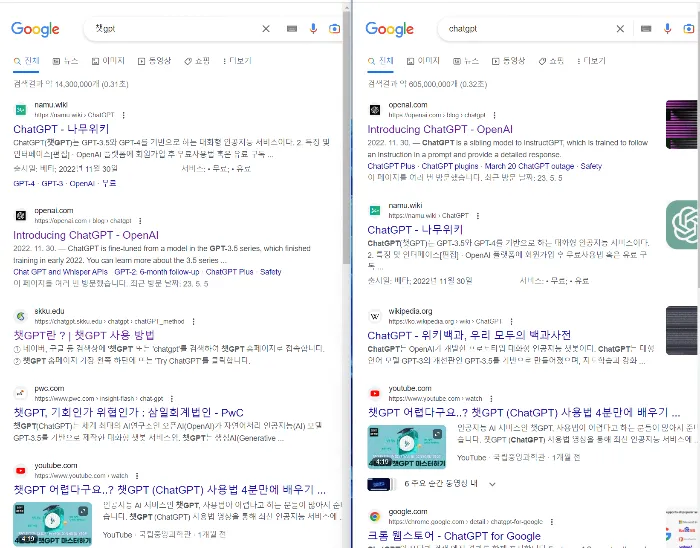This screenshot has width=700, height=548.
Task: Clear the '챗gpt' search query in left window
Action: coord(266,29)
